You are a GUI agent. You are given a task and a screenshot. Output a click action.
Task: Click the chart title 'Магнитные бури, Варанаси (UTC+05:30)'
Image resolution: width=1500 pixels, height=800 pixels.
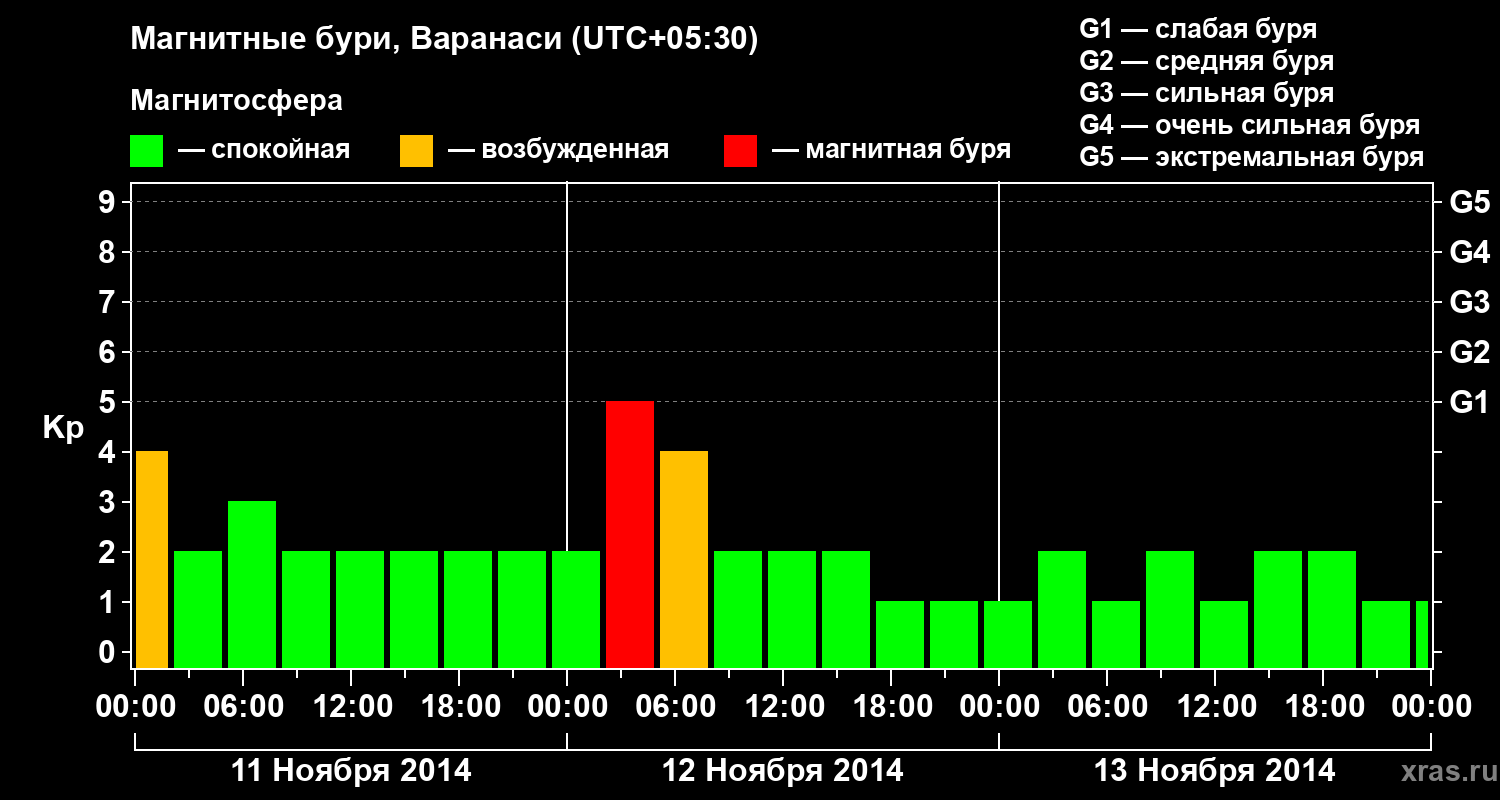[444, 40]
